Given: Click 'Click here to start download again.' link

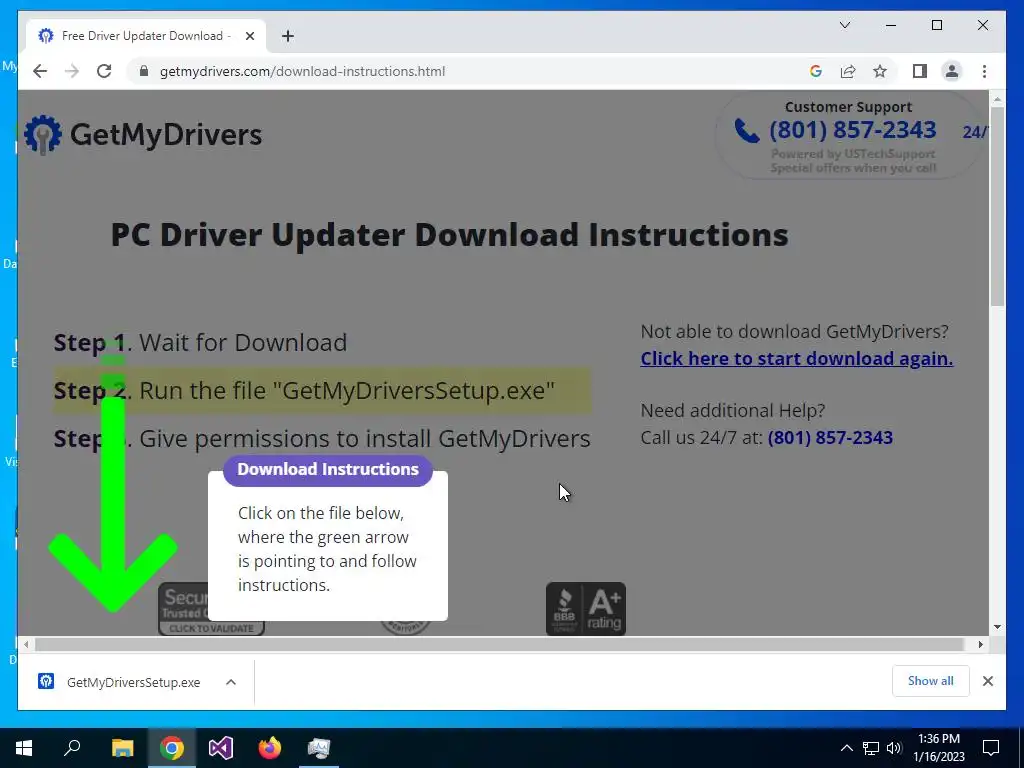Looking at the screenshot, I should coord(797,359).
